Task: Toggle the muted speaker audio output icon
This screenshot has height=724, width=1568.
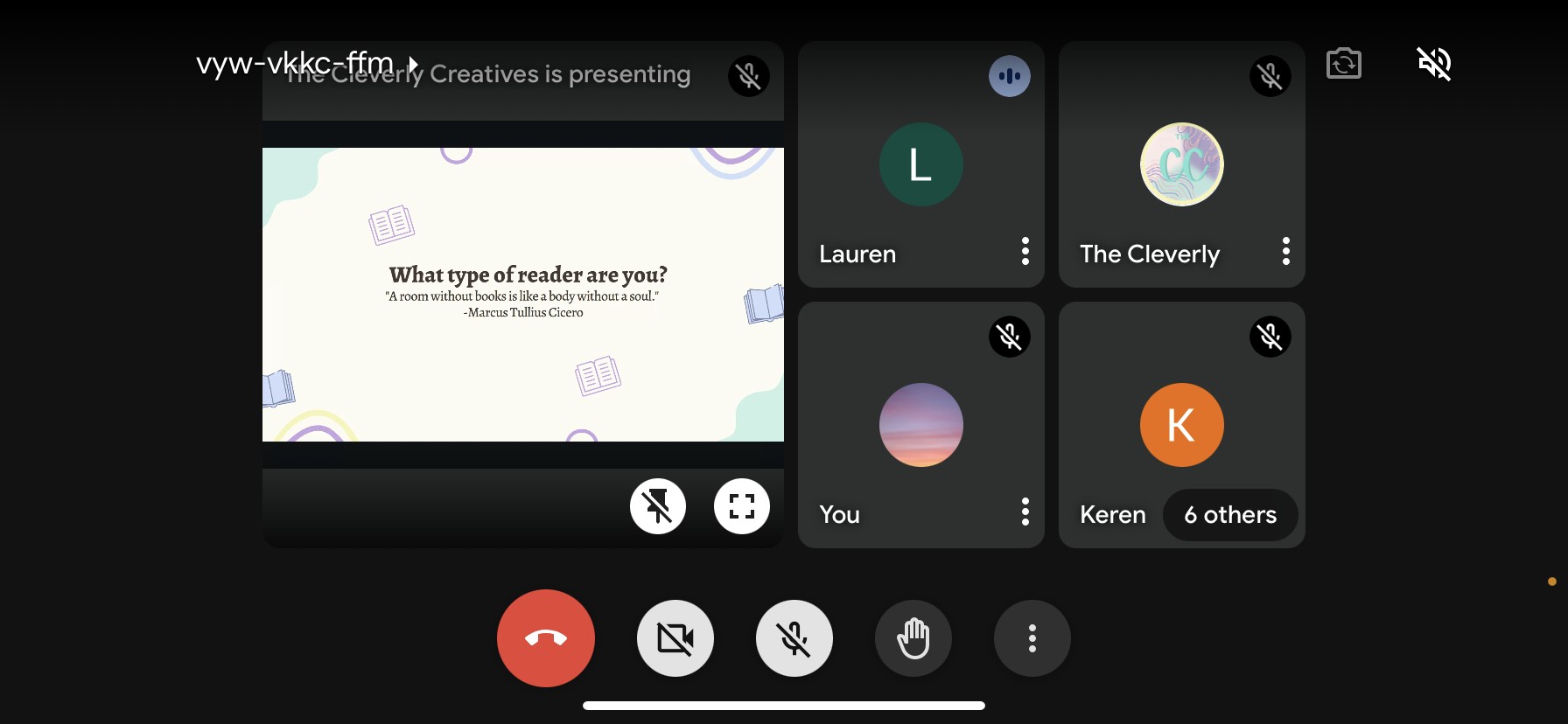Action: click(1434, 64)
